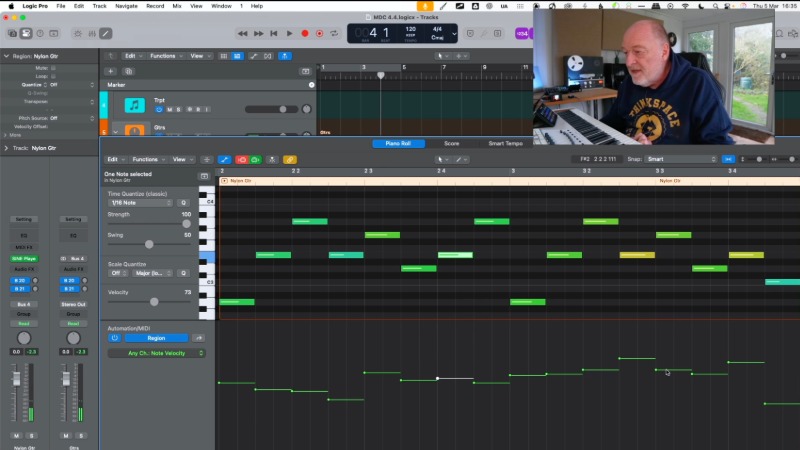Open the Mixer icon in control bar

[x=92, y=34]
